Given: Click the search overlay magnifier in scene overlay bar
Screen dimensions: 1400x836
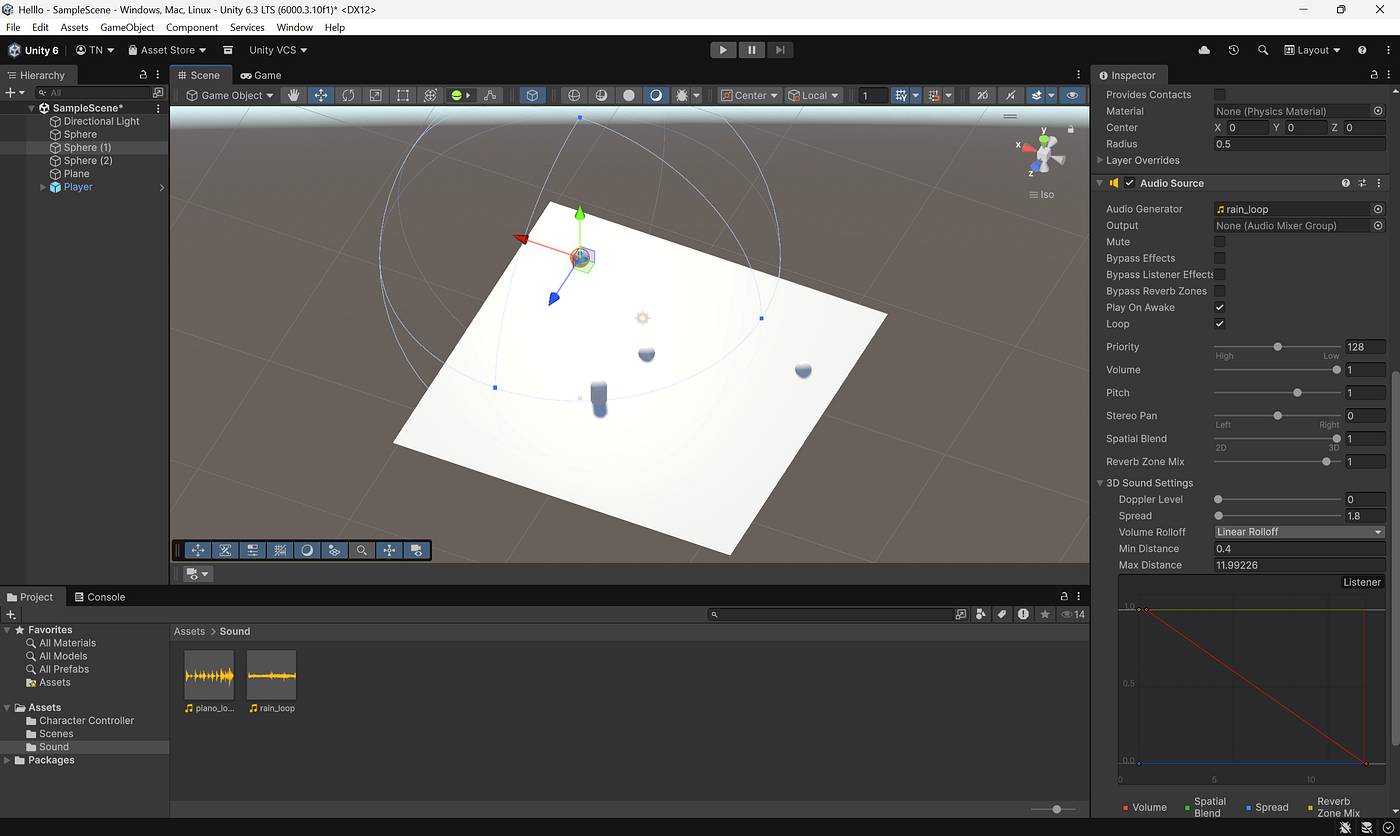Looking at the screenshot, I should pos(362,550).
